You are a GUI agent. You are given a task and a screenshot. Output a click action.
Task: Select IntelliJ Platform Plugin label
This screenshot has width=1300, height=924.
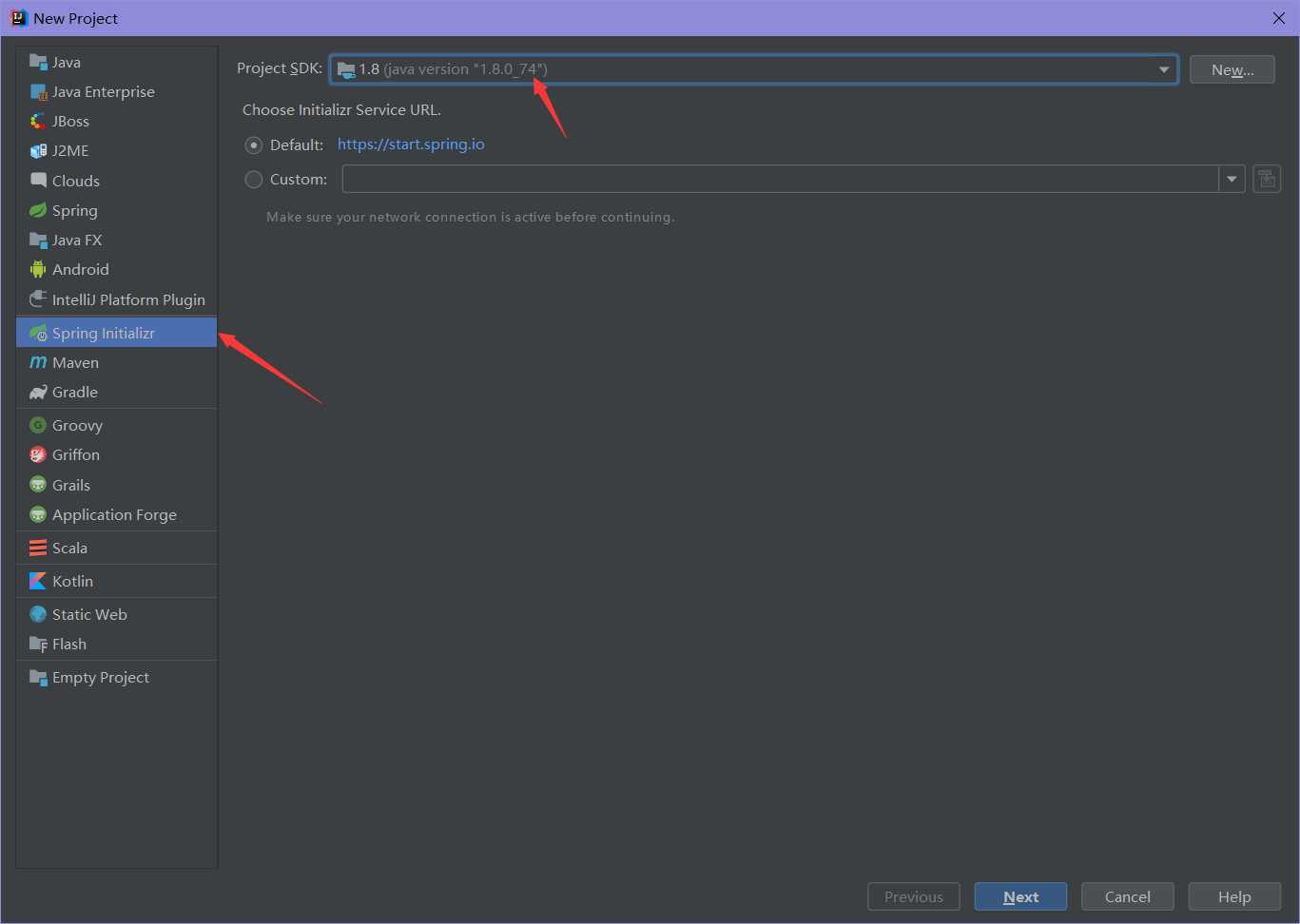coord(128,299)
